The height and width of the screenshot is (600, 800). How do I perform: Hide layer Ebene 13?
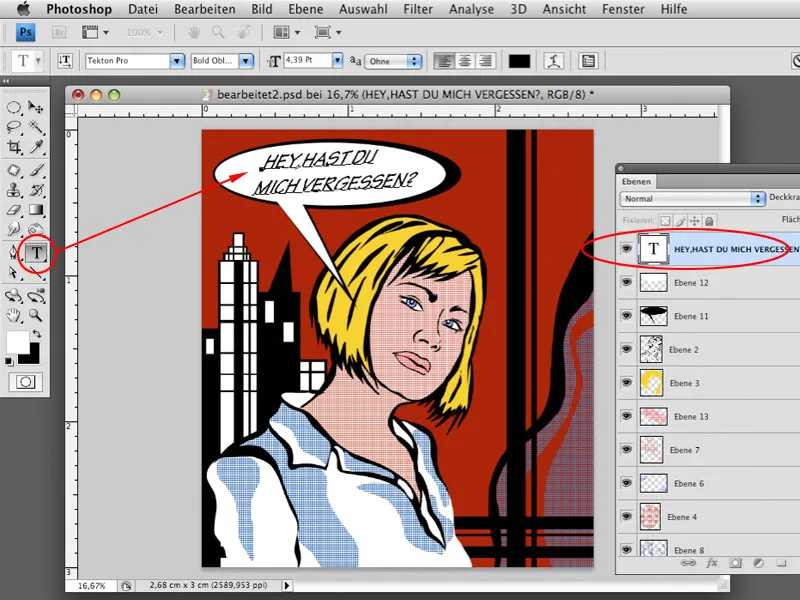pos(627,416)
